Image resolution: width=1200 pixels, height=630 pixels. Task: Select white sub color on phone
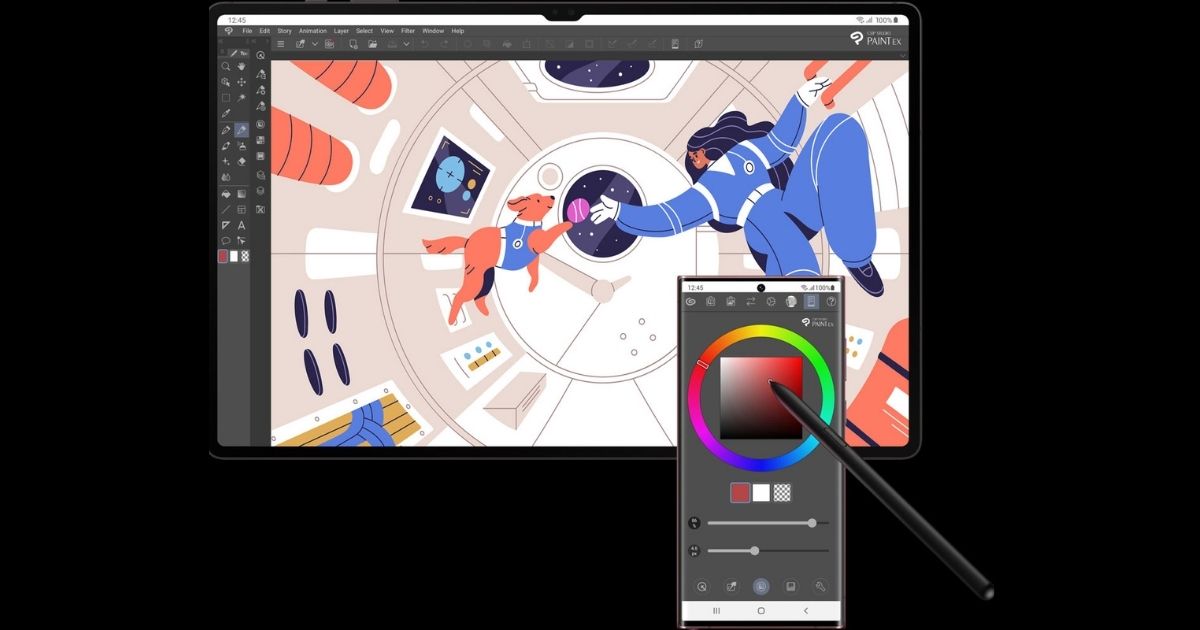[x=761, y=492]
